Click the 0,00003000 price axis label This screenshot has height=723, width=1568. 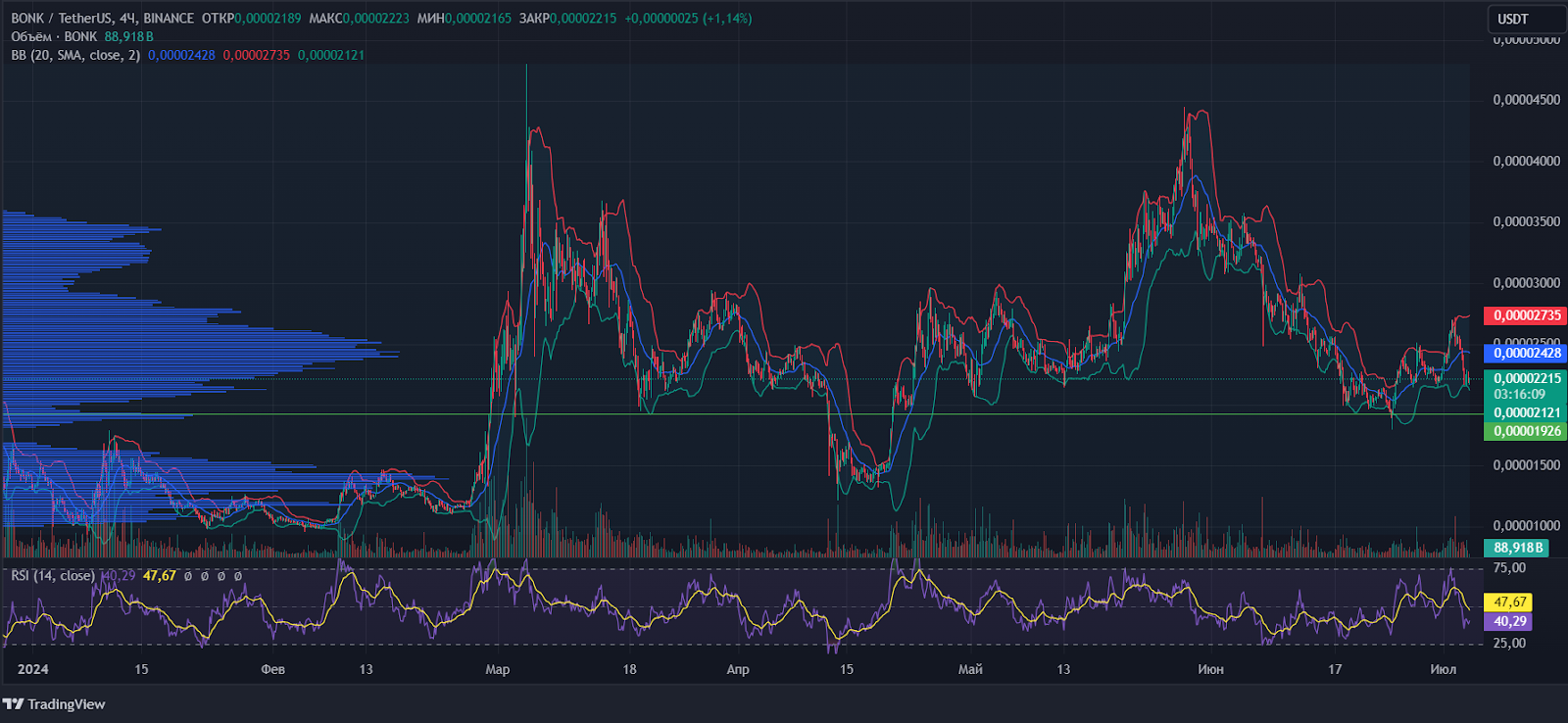1527,283
